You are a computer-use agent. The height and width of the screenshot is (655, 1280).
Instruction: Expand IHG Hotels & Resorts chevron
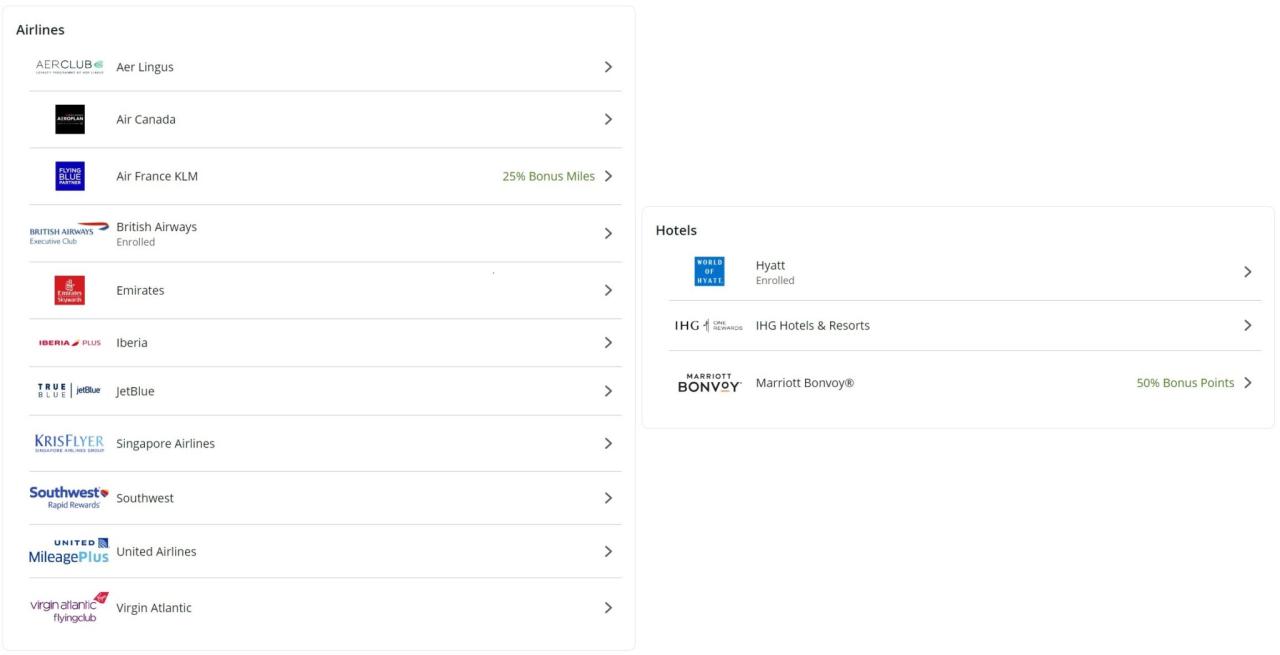point(1247,325)
